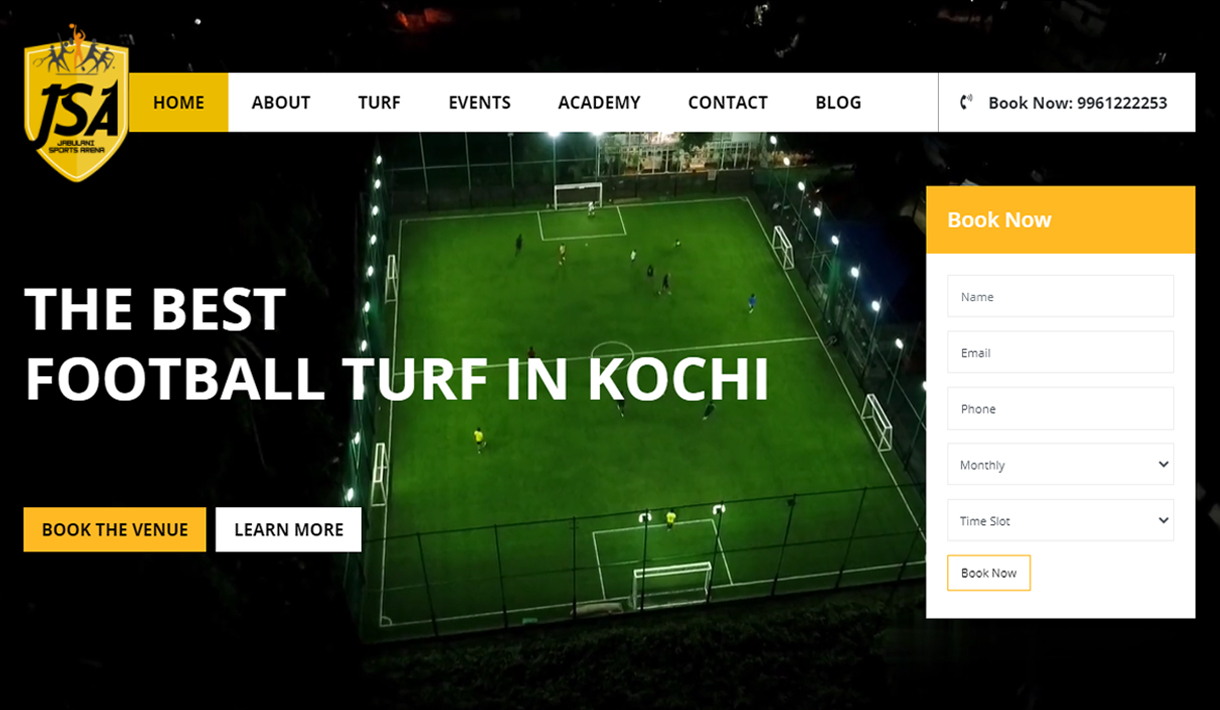Open the TURF menu item
Viewport: 1220px width, 710px height.
coord(379,102)
